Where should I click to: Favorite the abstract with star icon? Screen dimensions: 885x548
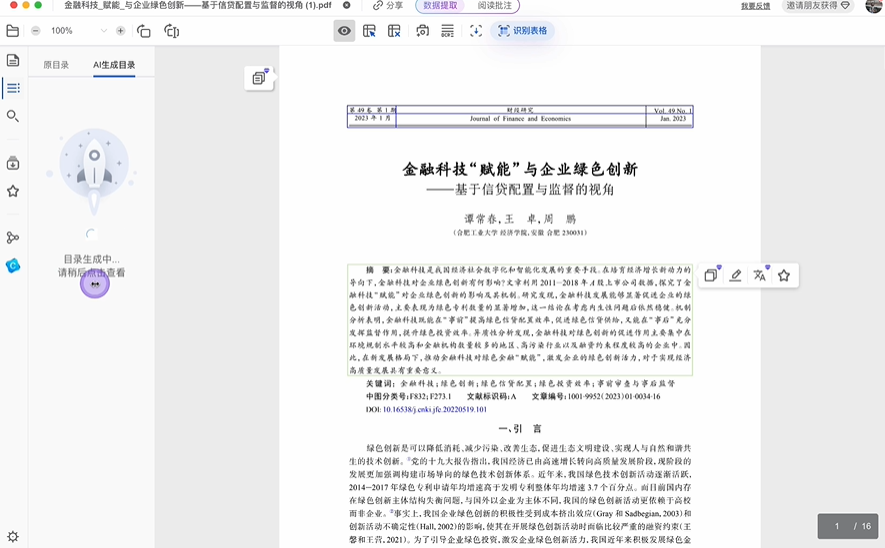[x=784, y=275]
